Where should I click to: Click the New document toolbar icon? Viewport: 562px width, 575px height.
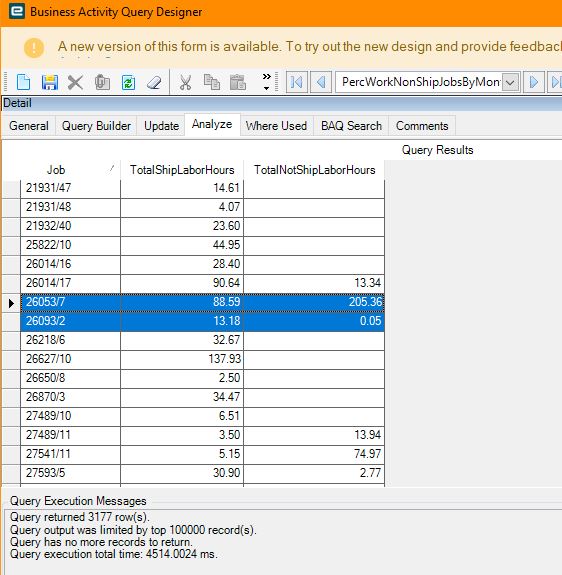click(23, 82)
